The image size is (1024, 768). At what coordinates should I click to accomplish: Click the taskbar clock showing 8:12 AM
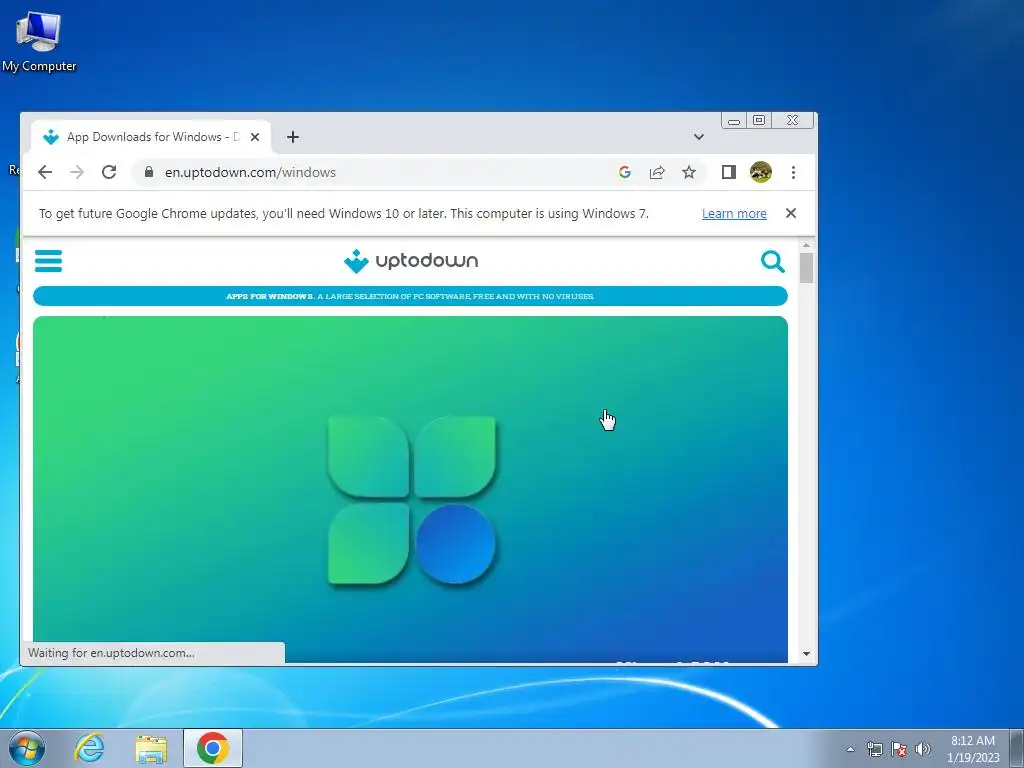click(x=973, y=749)
